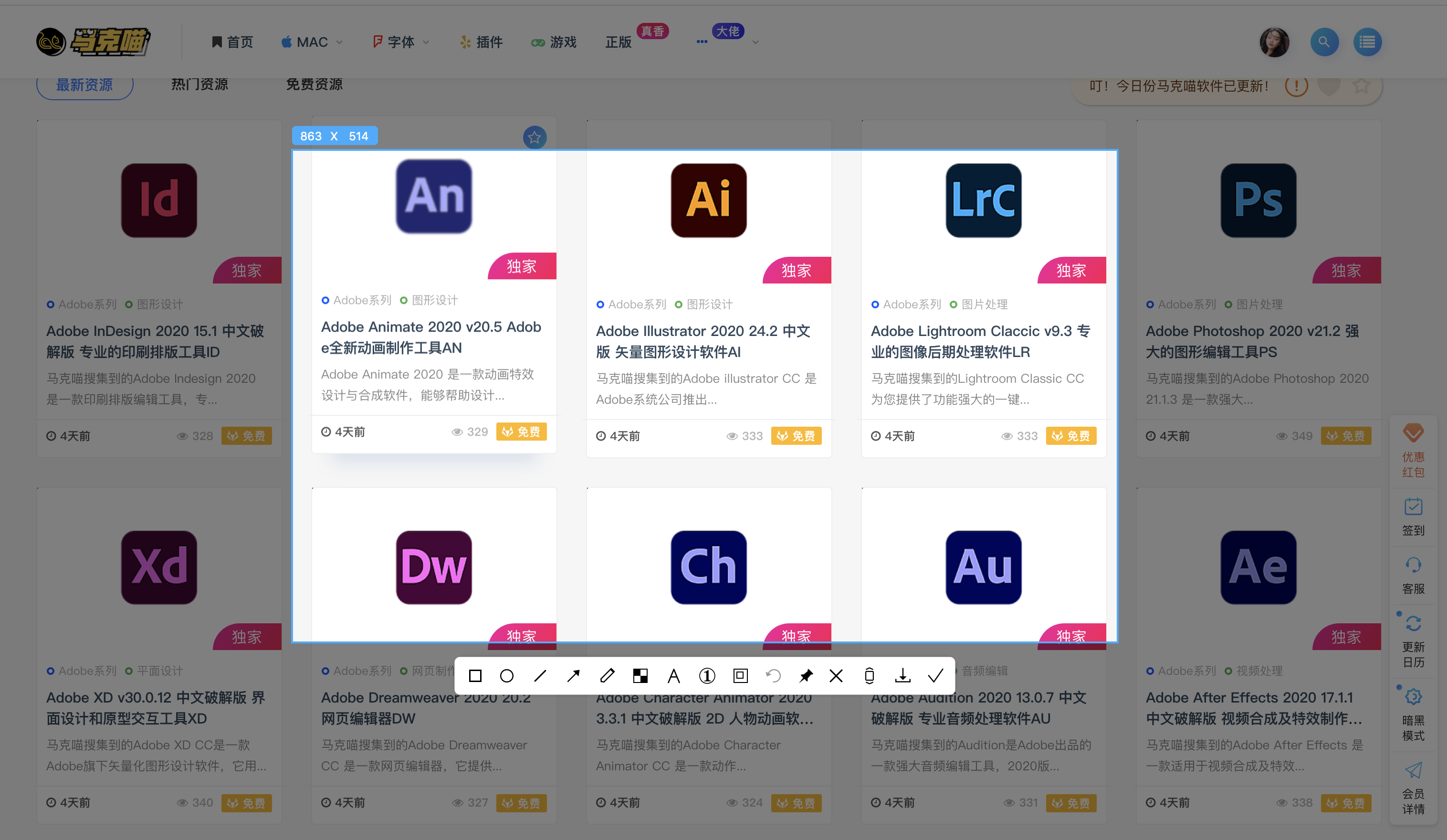This screenshot has height=840, width=1447.
Task: Save screenshot with download icon
Action: coord(902,676)
